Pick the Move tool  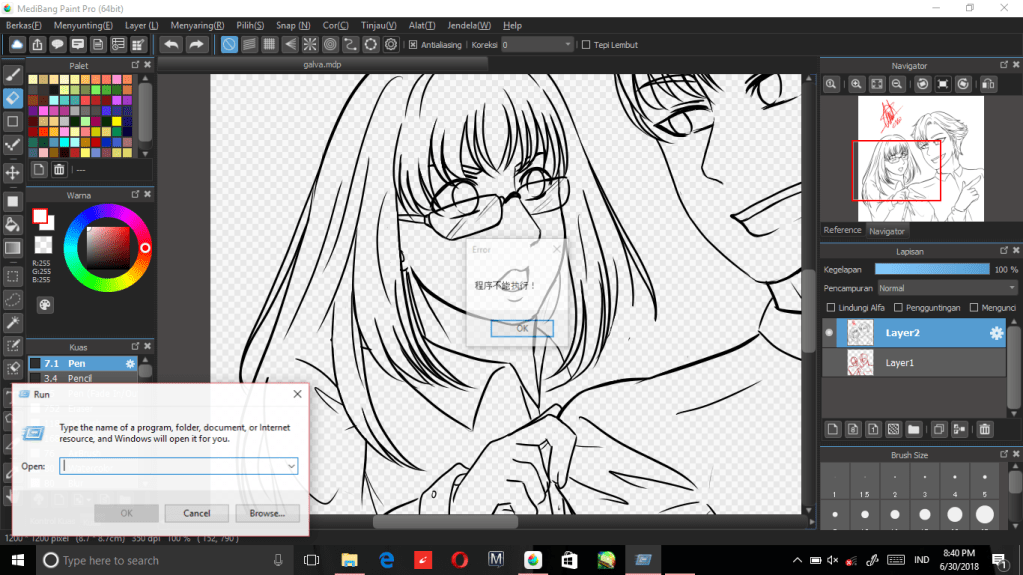click(13, 173)
